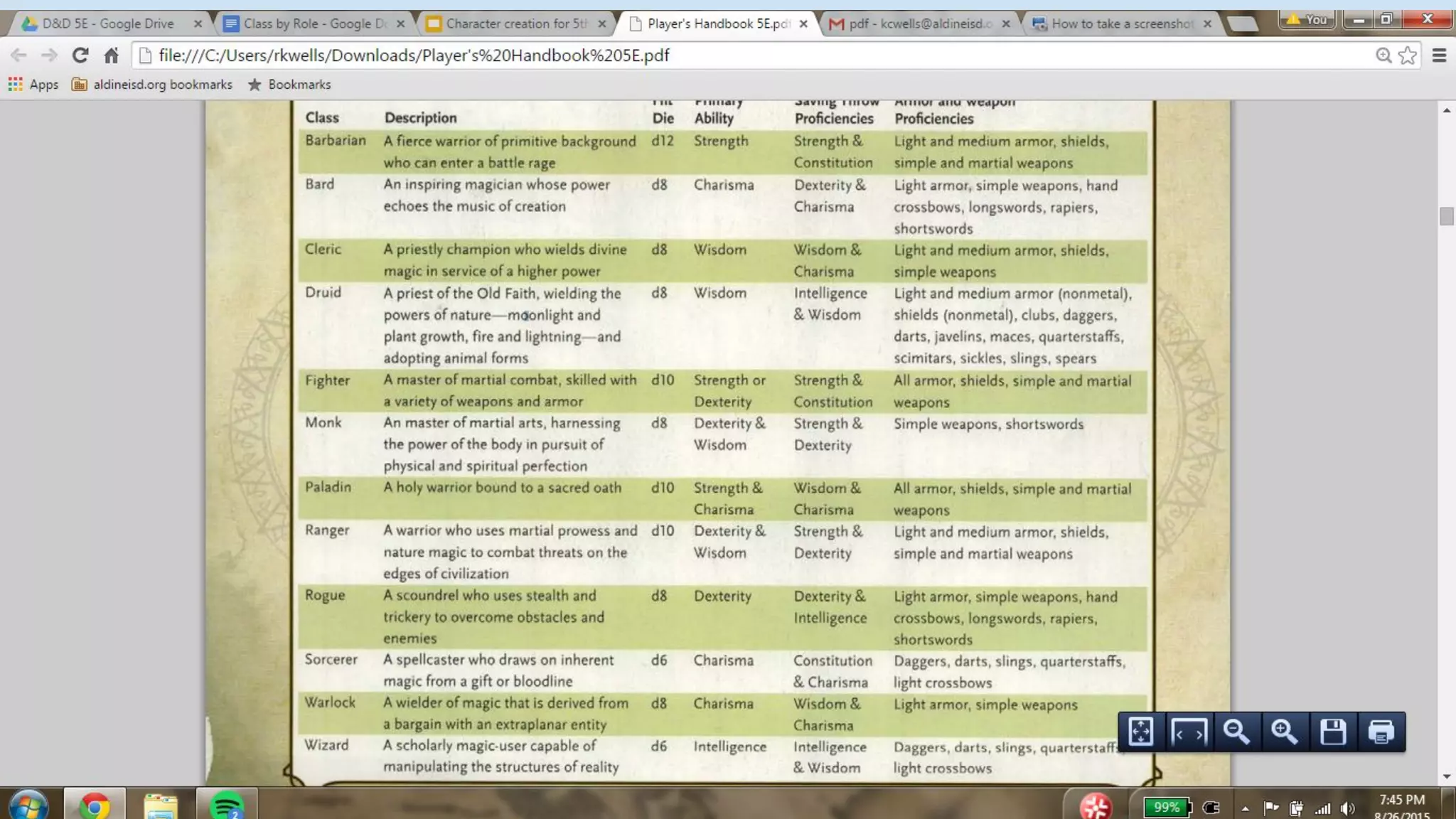
Task: Zoom in with the PDF magnifier icon
Action: click(1285, 732)
